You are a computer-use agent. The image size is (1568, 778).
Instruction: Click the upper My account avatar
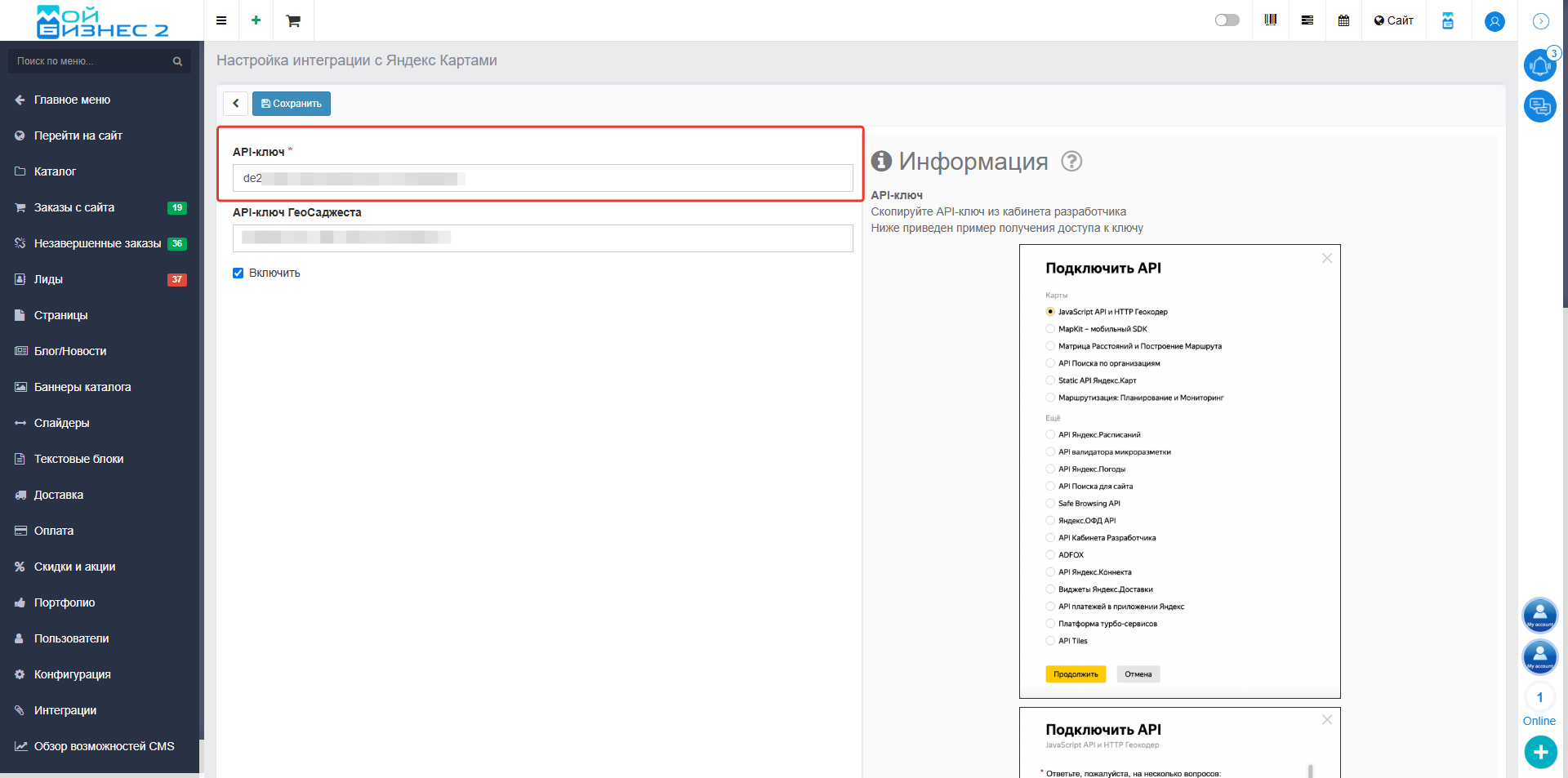[1540, 615]
